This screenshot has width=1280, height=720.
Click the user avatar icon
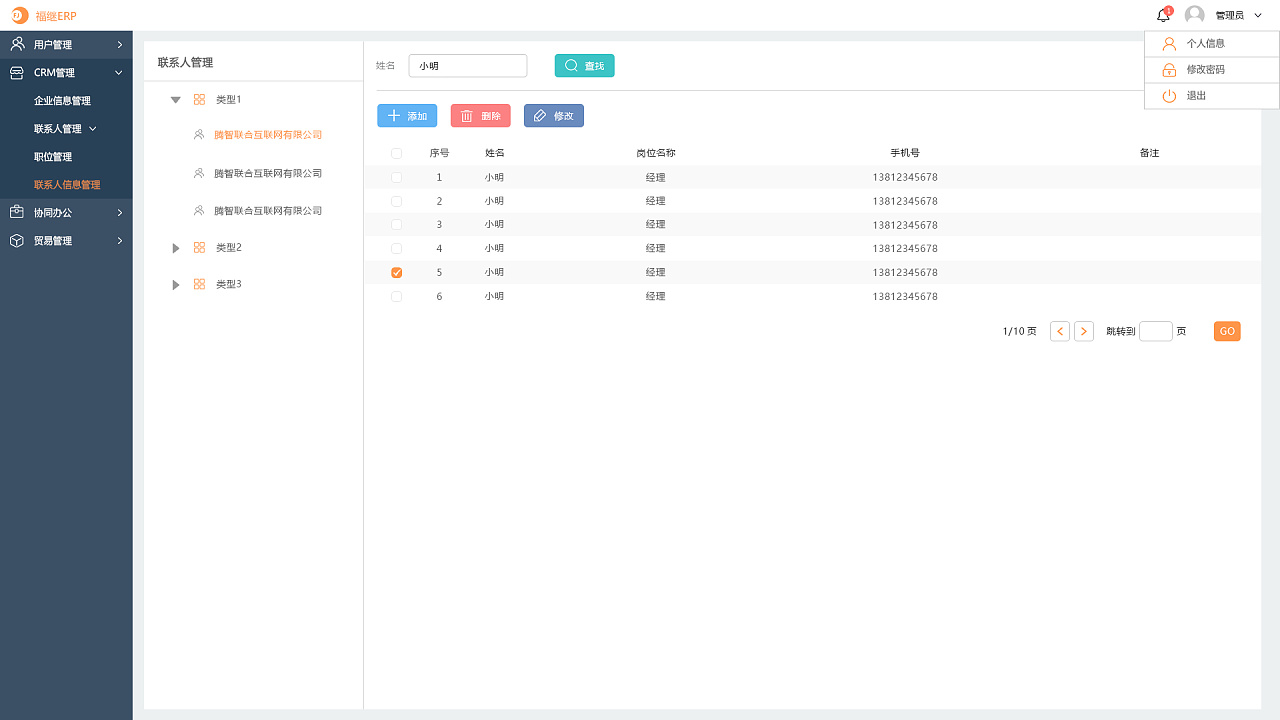(1194, 15)
